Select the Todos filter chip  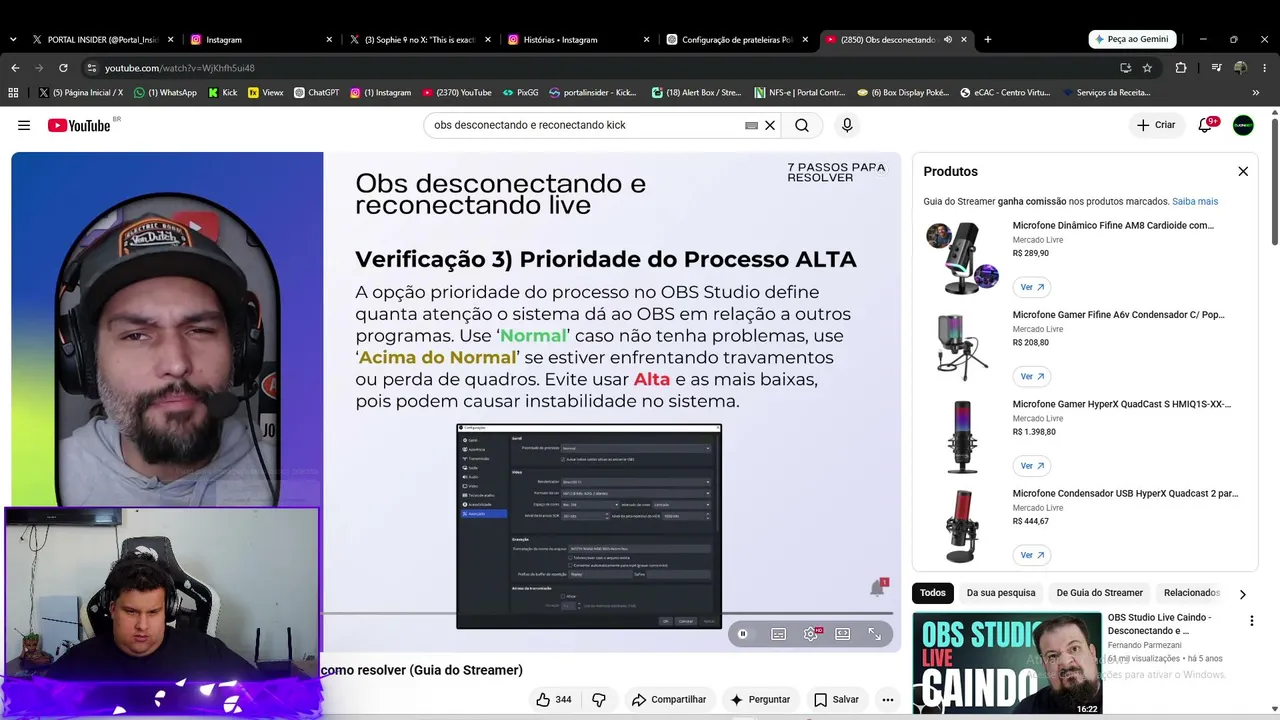pyautogui.click(x=933, y=593)
